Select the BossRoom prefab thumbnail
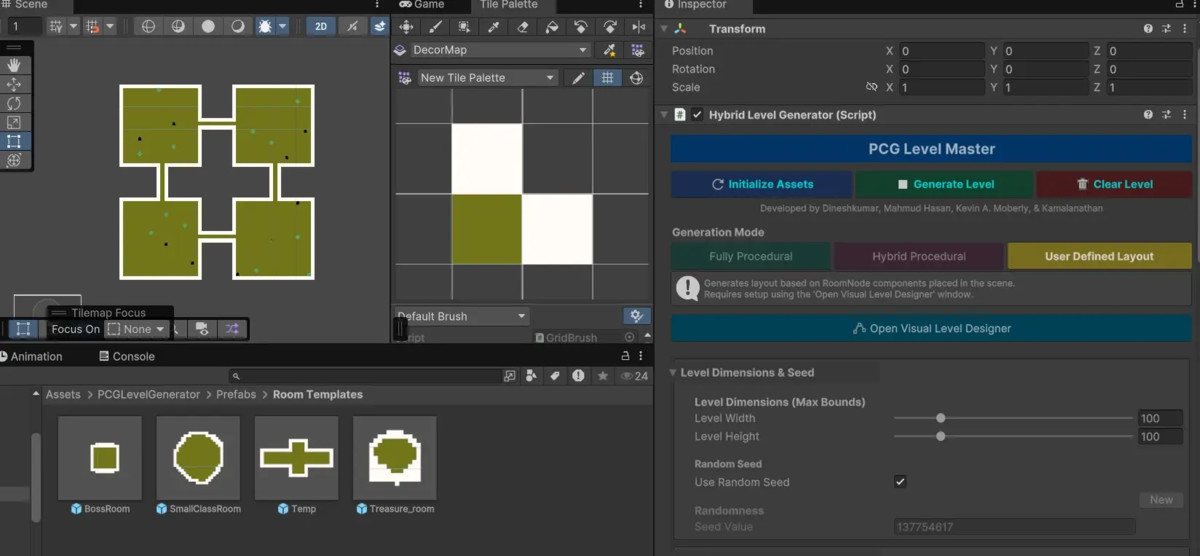Viewport: 1200px width, 556px height. coord(100,457)
